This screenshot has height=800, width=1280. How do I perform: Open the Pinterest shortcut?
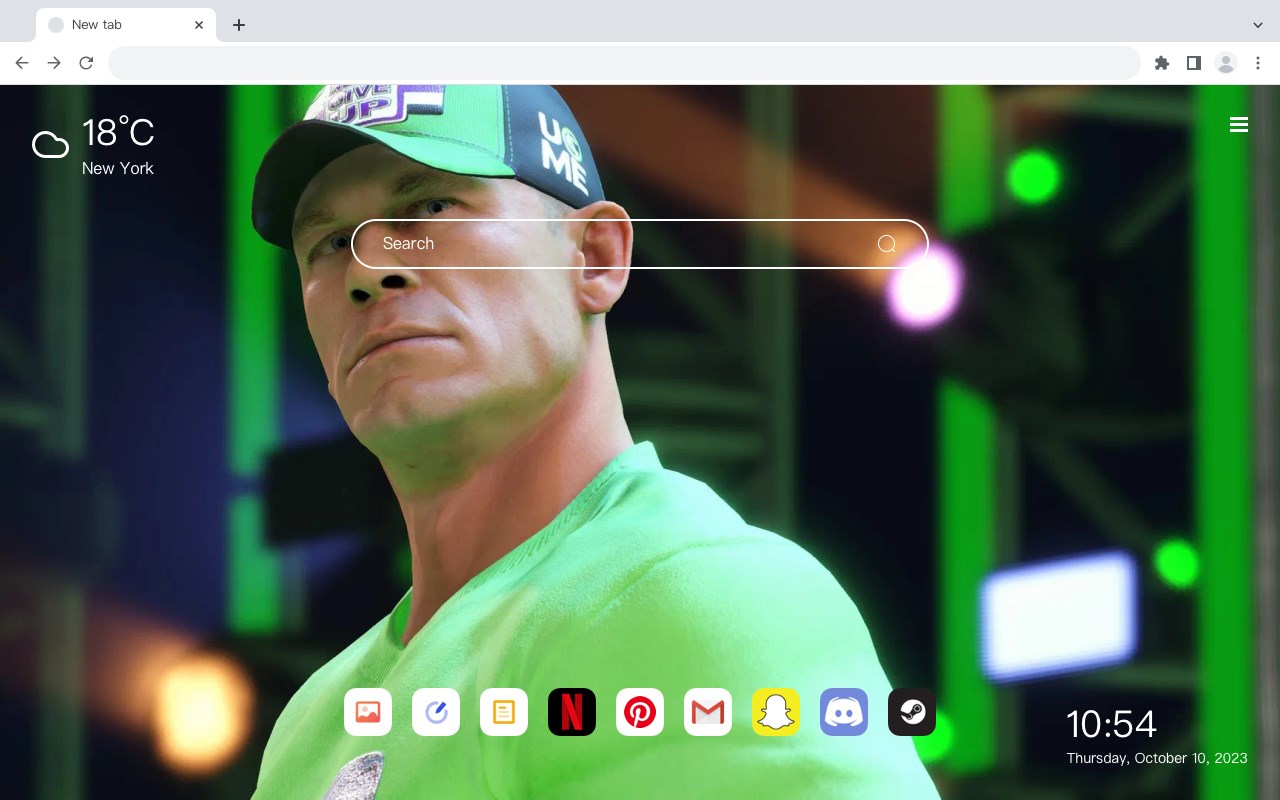click(x=640, y=712)
